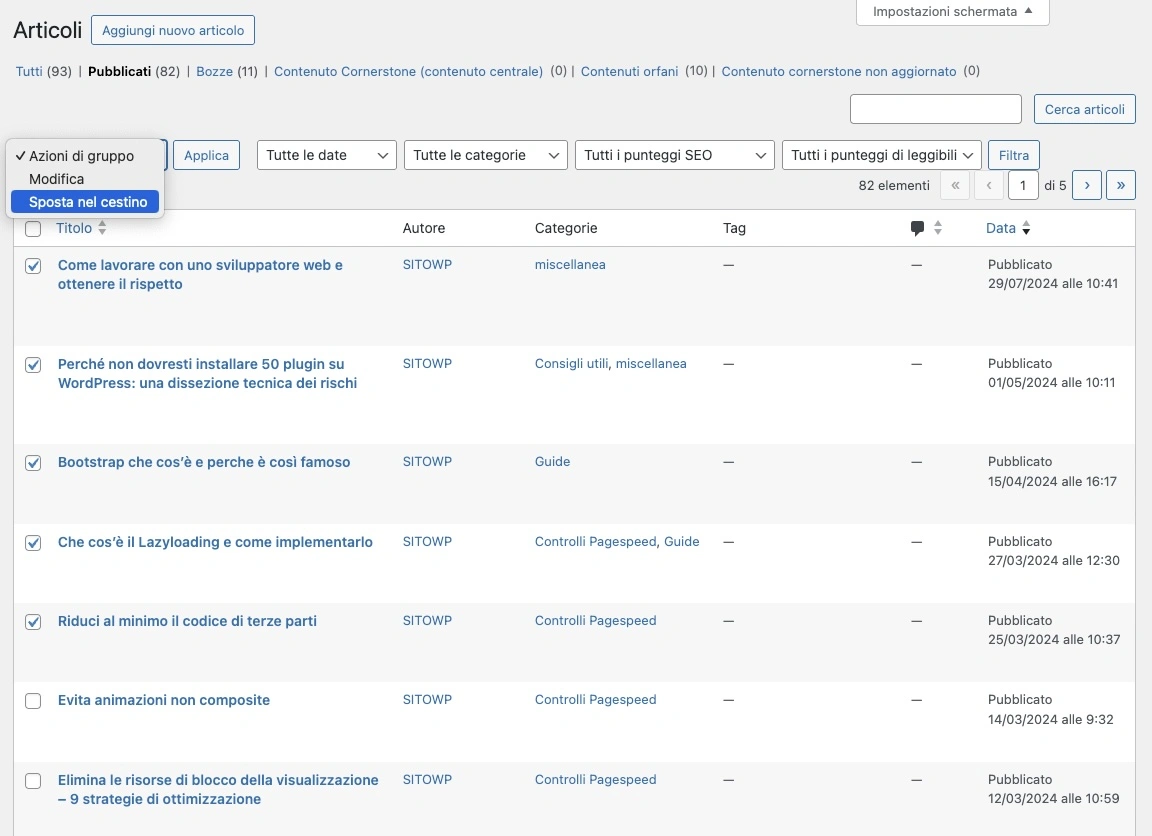Select "Modifica" in the bulk actions menu

point(57,178)
